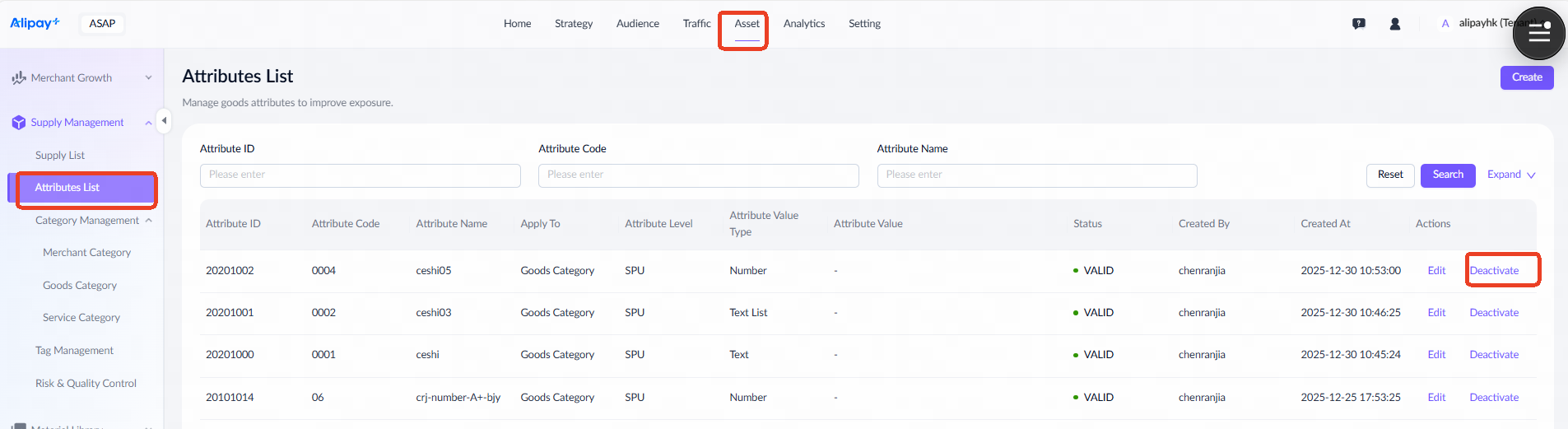Focus the Attribute Code input field
This screenshot has height=429, width=1568.
click(698, 175)
